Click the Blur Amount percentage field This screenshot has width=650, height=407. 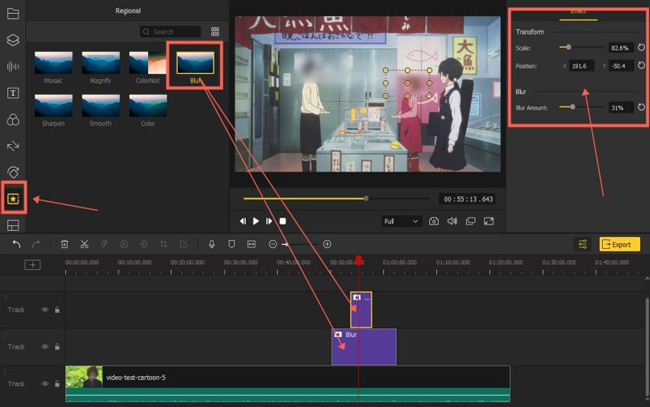tap(621, 107)
